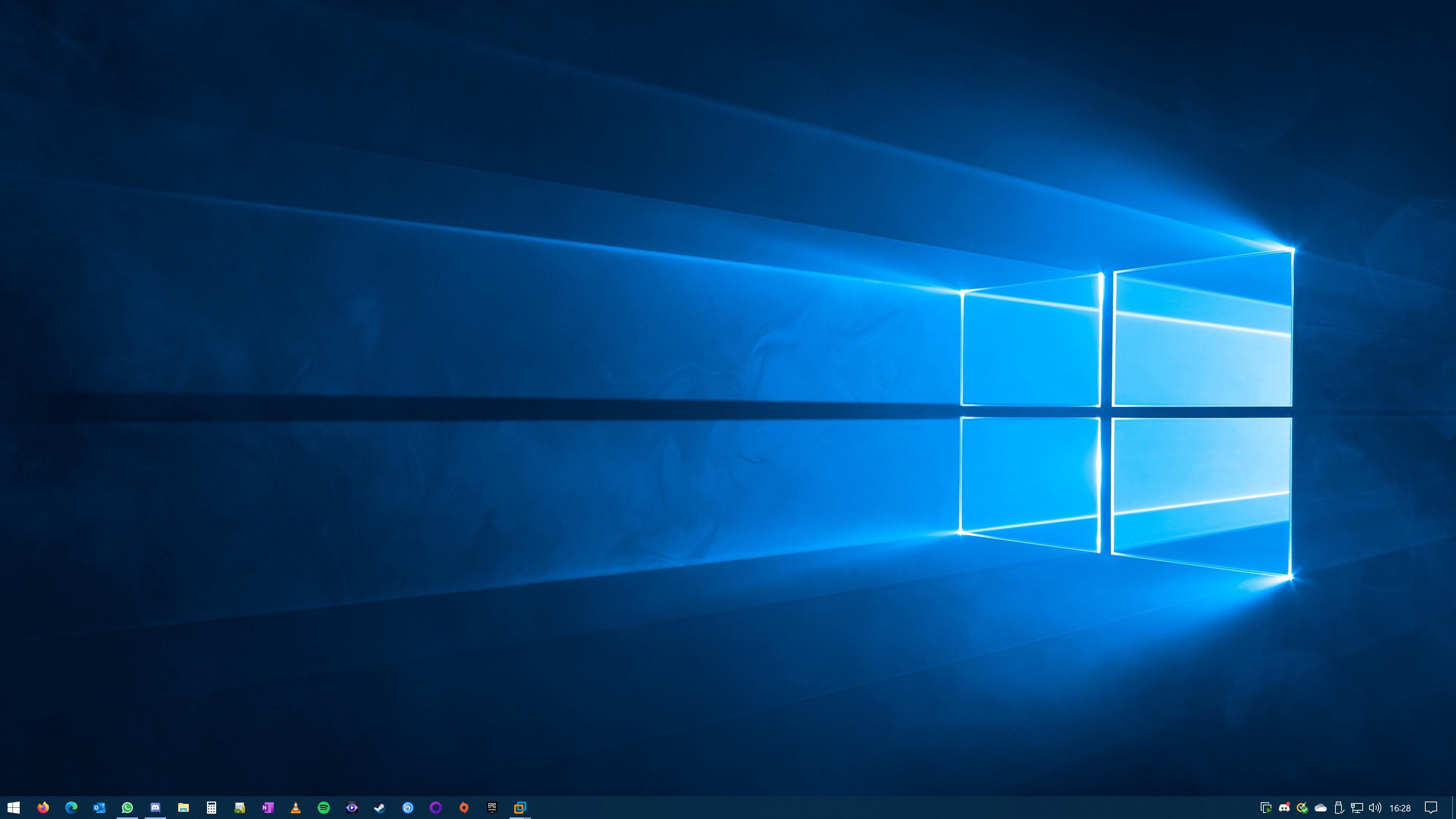Click the 16:28 clock

click(1400, 808)
